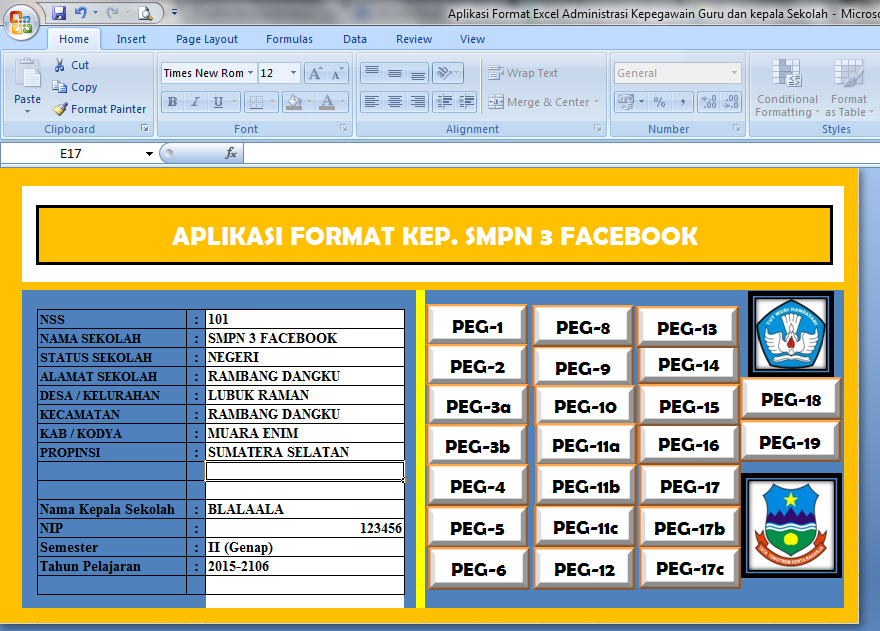Enable Wrap Text
This screenshot has width=880, height=631.
(x=523, y=74)
